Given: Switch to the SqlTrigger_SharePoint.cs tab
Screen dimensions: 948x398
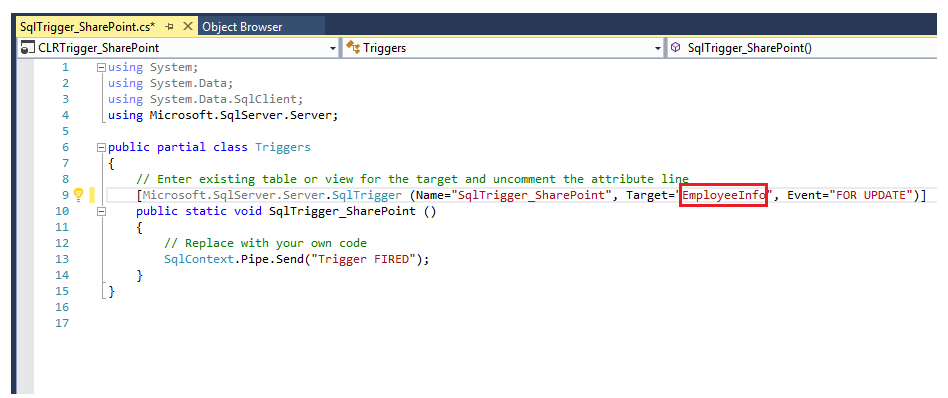Looking at the screenshot, I should point(87,27).
